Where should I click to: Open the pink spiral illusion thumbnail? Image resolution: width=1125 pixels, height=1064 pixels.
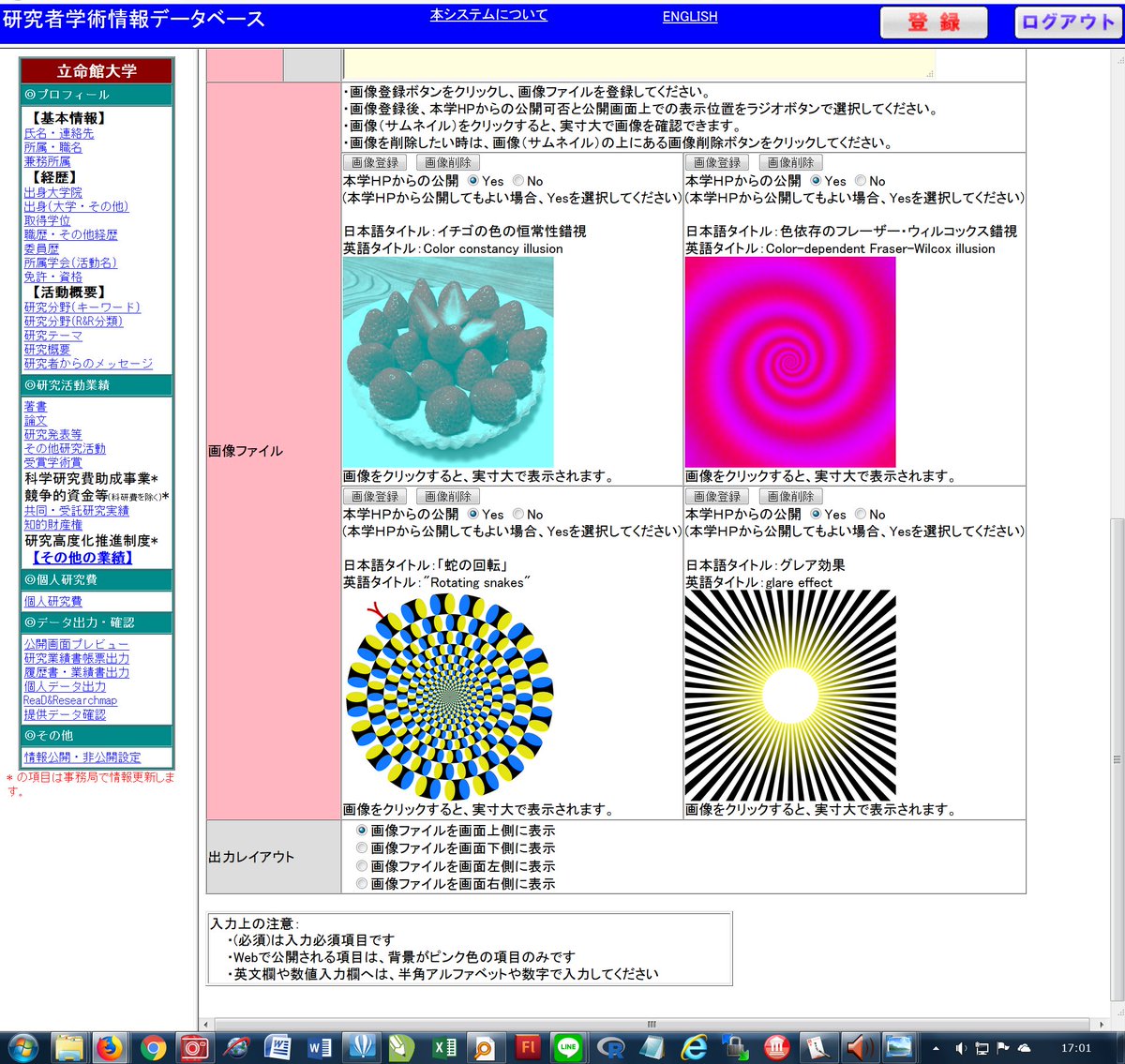coord(790,362)
